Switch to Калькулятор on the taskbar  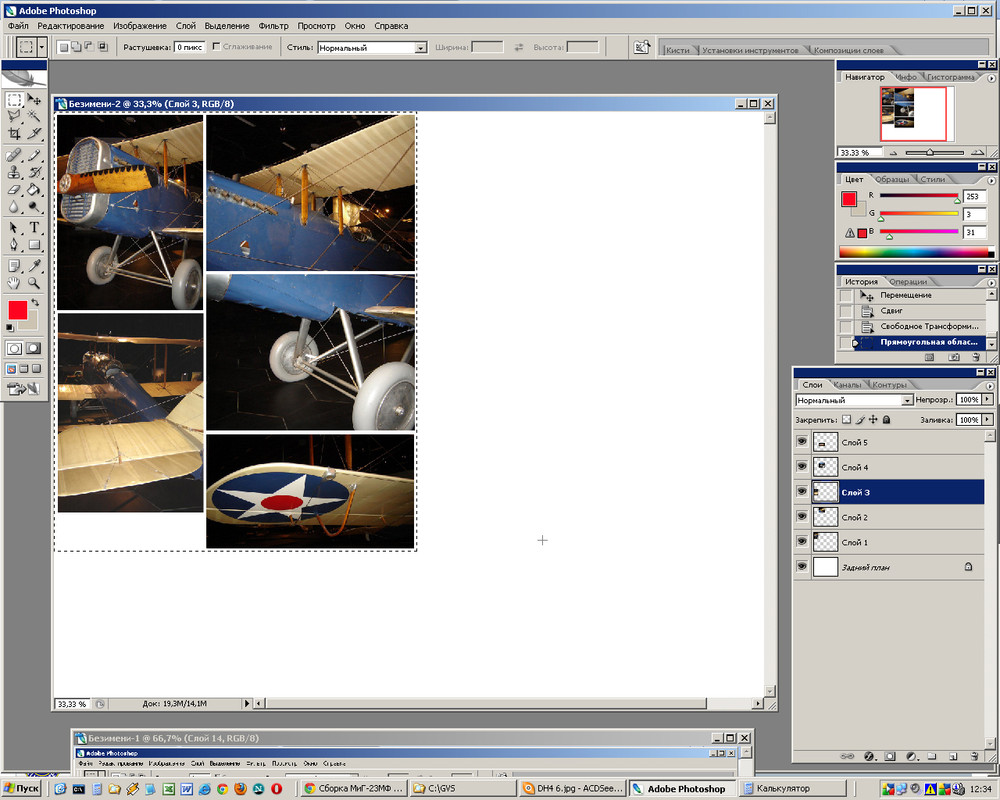tap(793, 789)
